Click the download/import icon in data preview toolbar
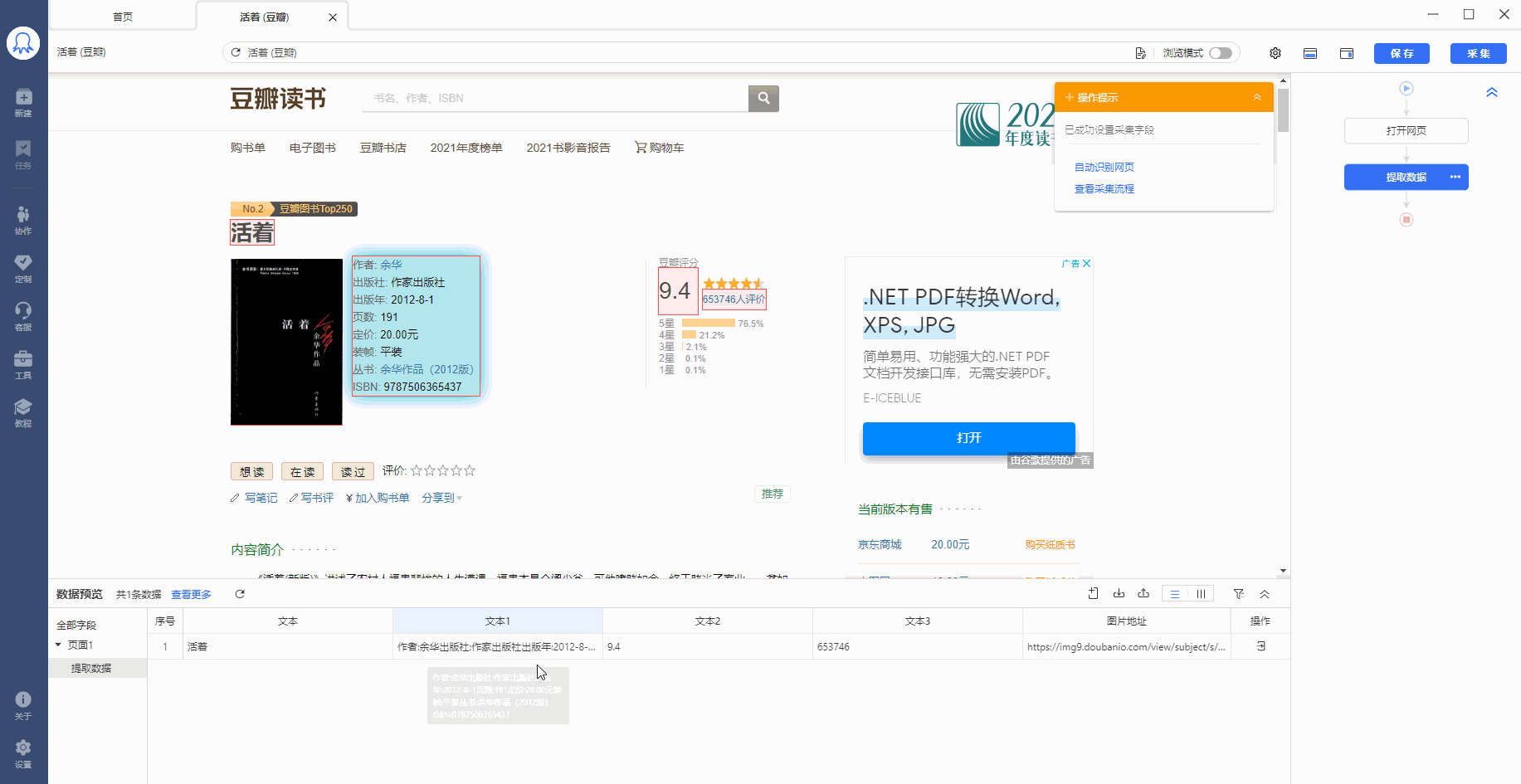Screen dimensions: 1521x784 coord(1119,594)
